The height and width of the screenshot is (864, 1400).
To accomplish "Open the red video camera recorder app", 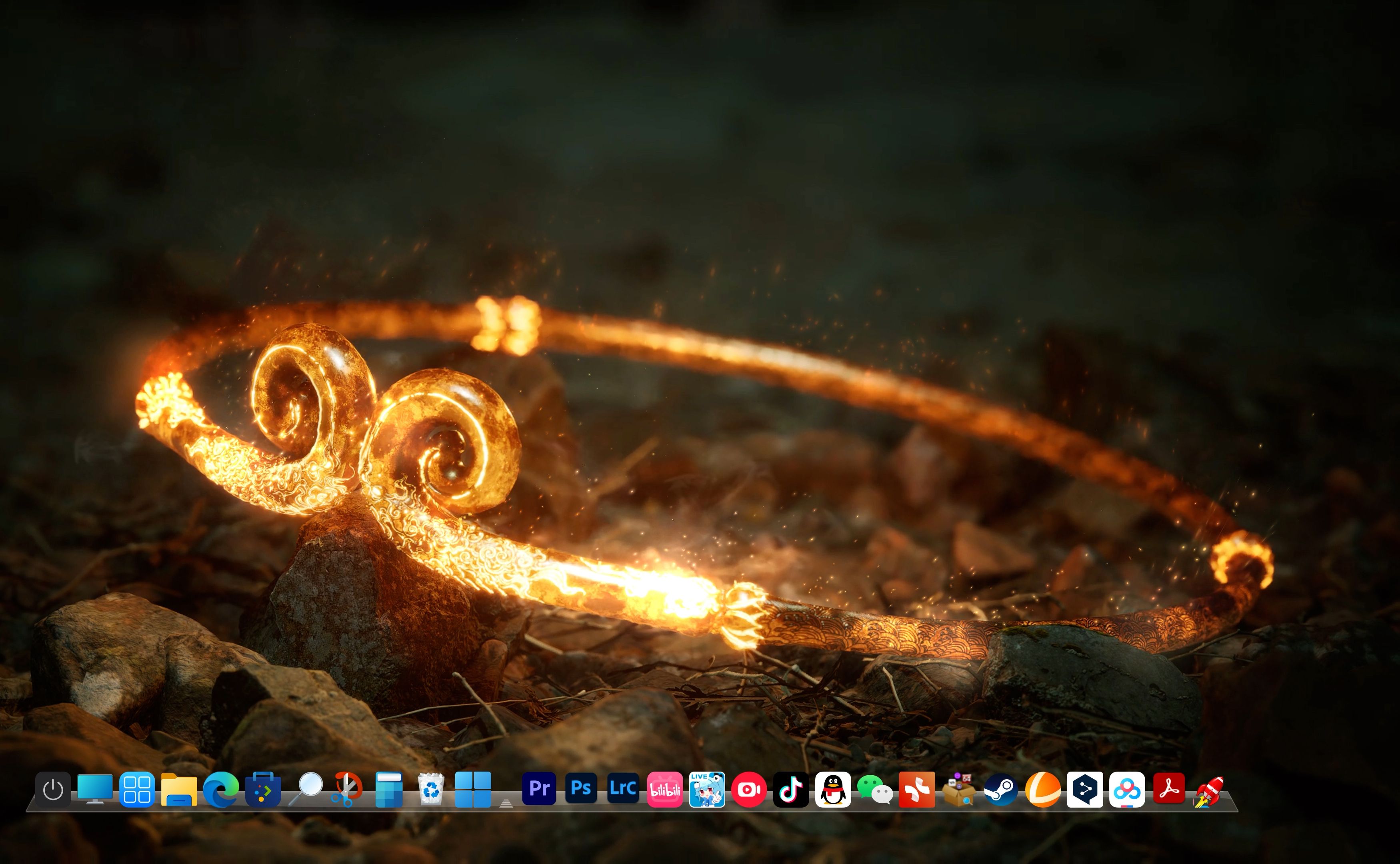I will click(x=749, y=790).
